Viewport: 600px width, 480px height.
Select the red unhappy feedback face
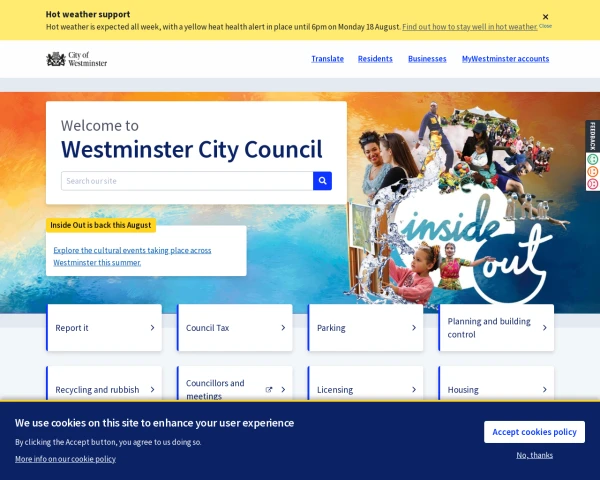coord(592,184)
